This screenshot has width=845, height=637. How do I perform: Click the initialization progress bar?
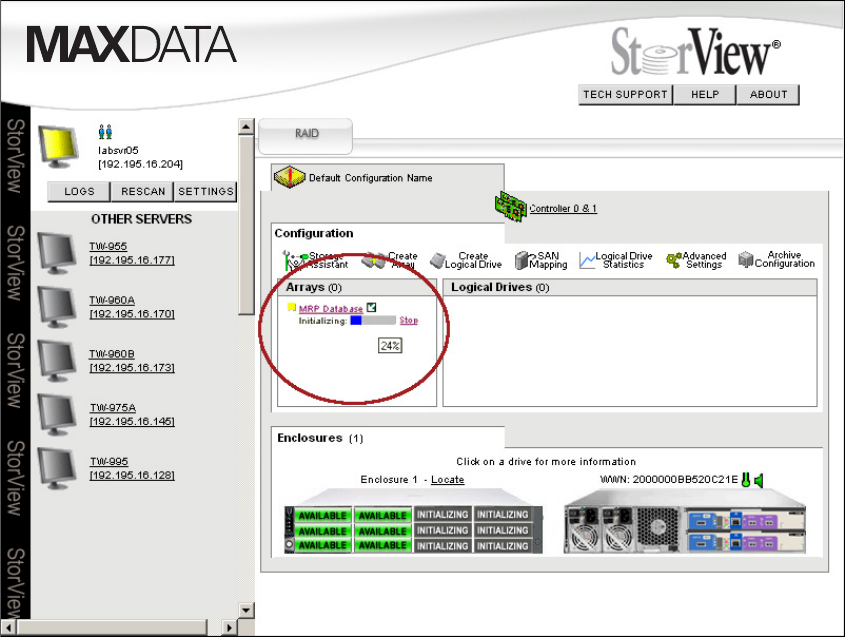point(373,321)
